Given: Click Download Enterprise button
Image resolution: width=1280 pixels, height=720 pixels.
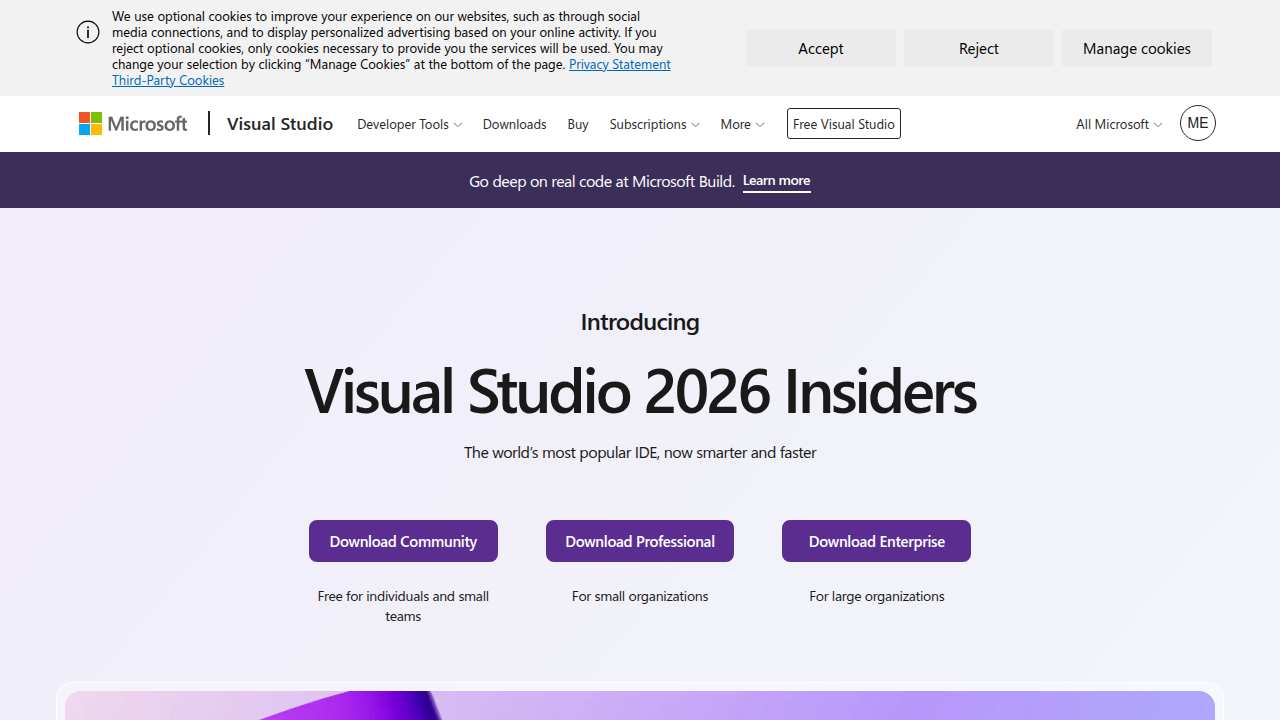Looking at the screenshot, I should [x=876, y=541].
